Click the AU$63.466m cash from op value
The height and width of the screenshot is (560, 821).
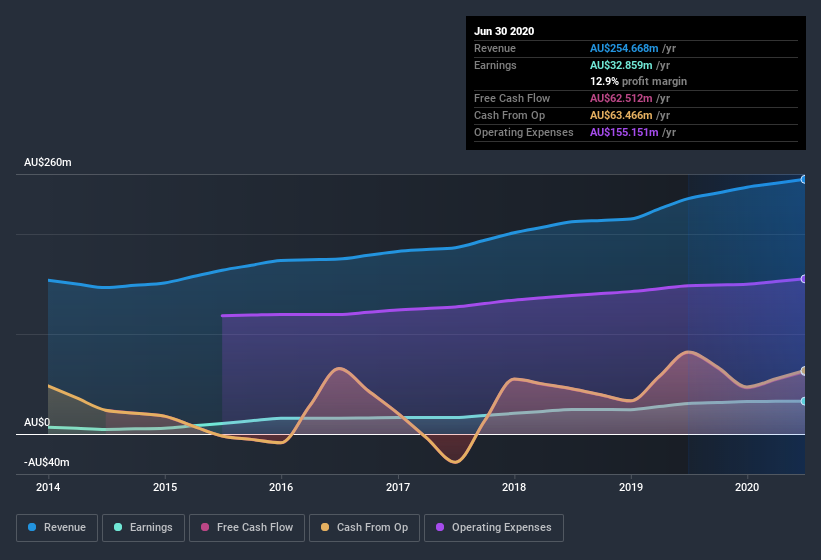coord(621,115)
